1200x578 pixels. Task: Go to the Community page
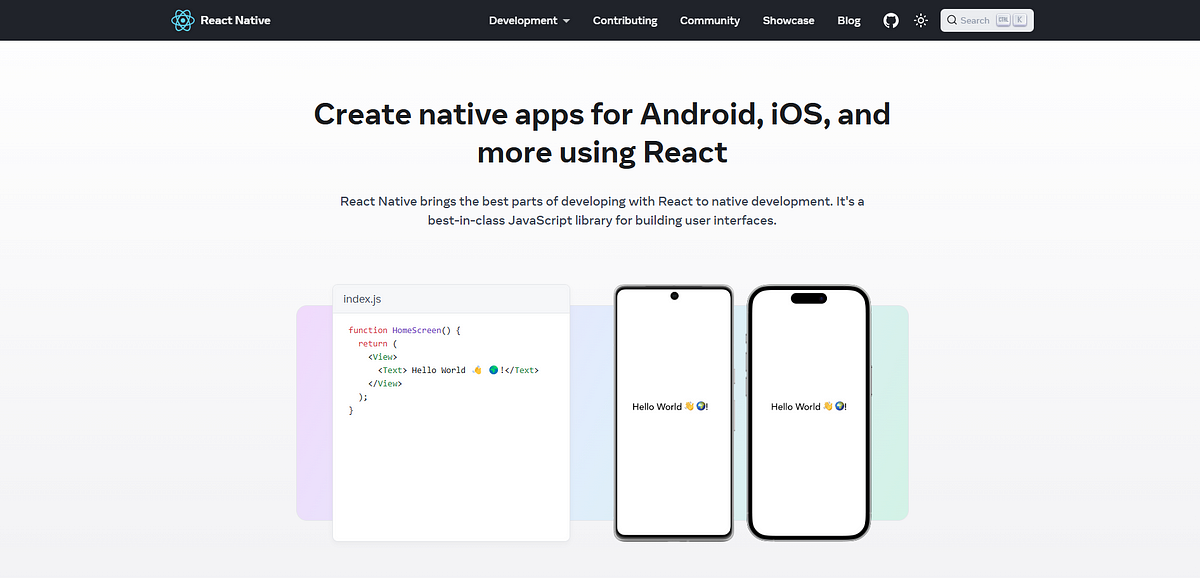tap(710, 20)
